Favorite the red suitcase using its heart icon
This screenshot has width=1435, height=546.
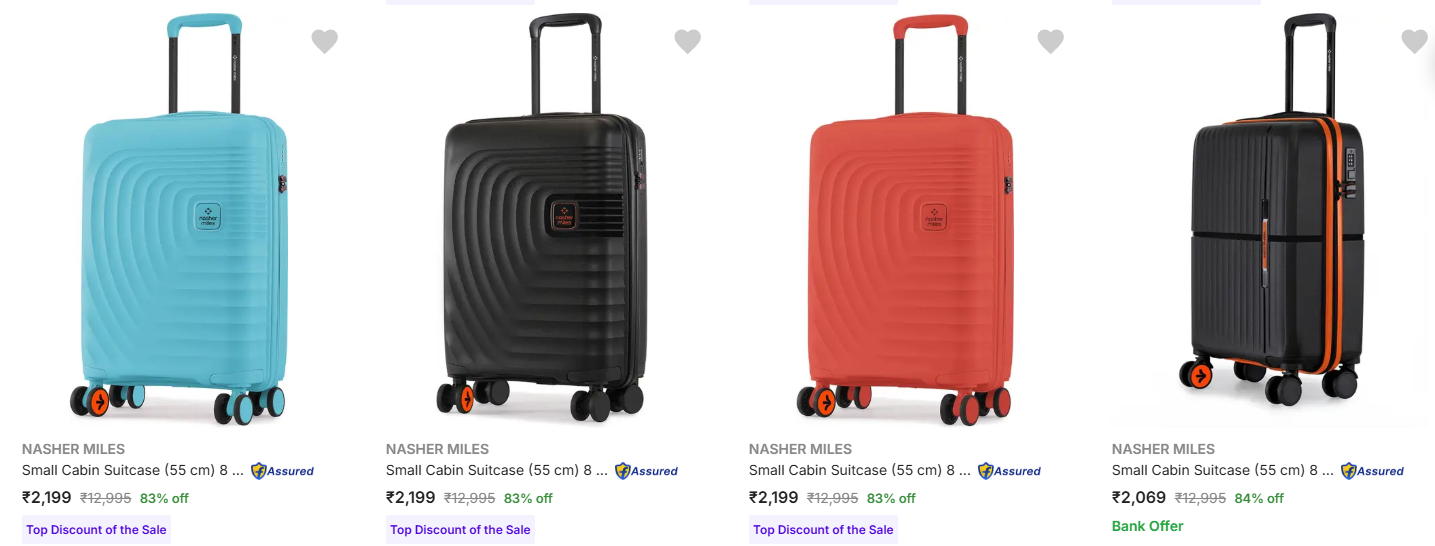click(x=1050, y=41)
